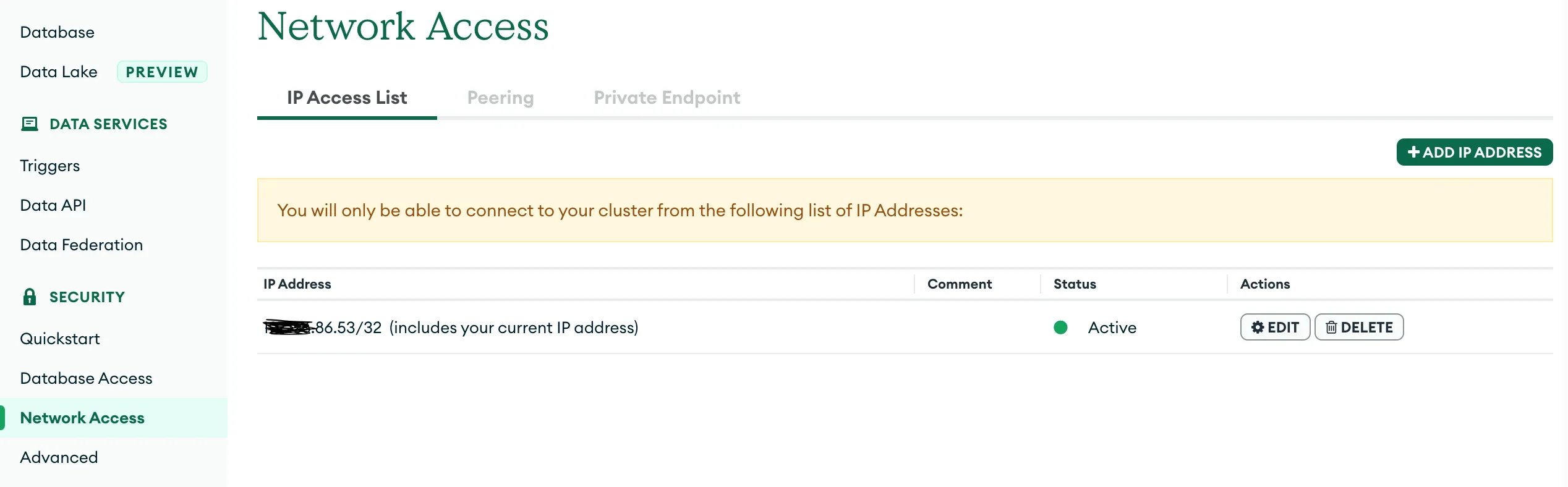Screen dimensions: 1568x487
Task: Select Network Access in sidebar
Action: tap(82, 418)
